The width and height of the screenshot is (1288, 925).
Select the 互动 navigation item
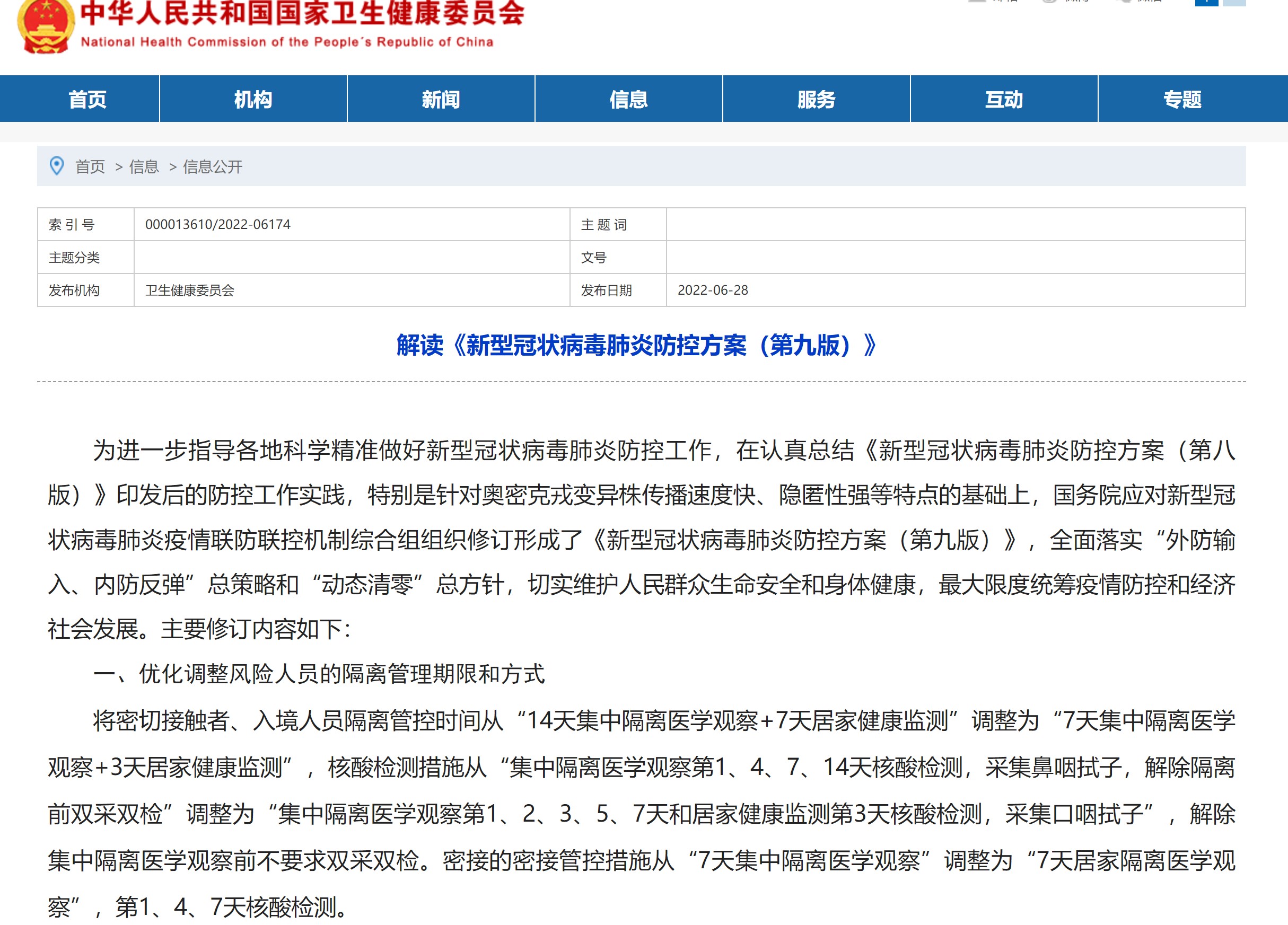[x=1003, y=99]
